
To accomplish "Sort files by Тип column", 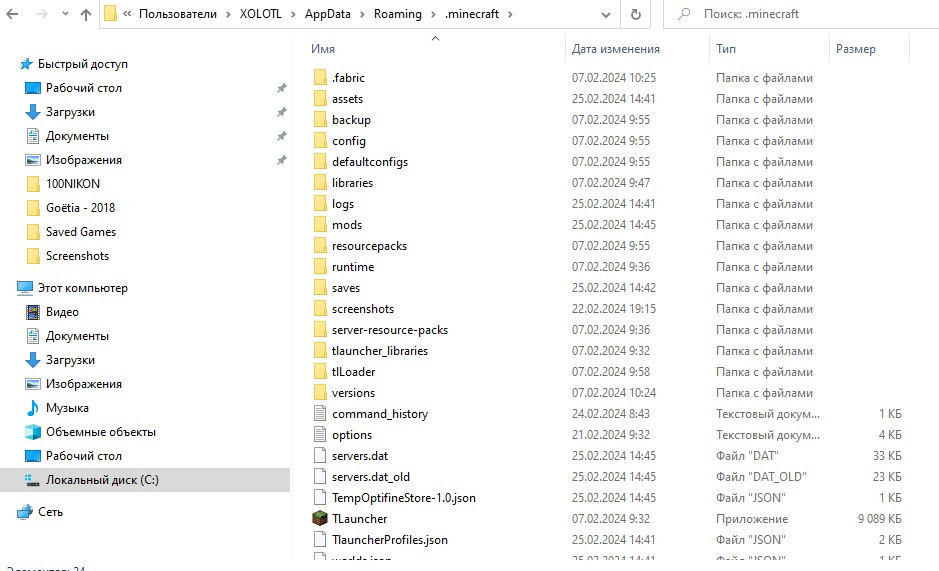I will tap(726, 49).
